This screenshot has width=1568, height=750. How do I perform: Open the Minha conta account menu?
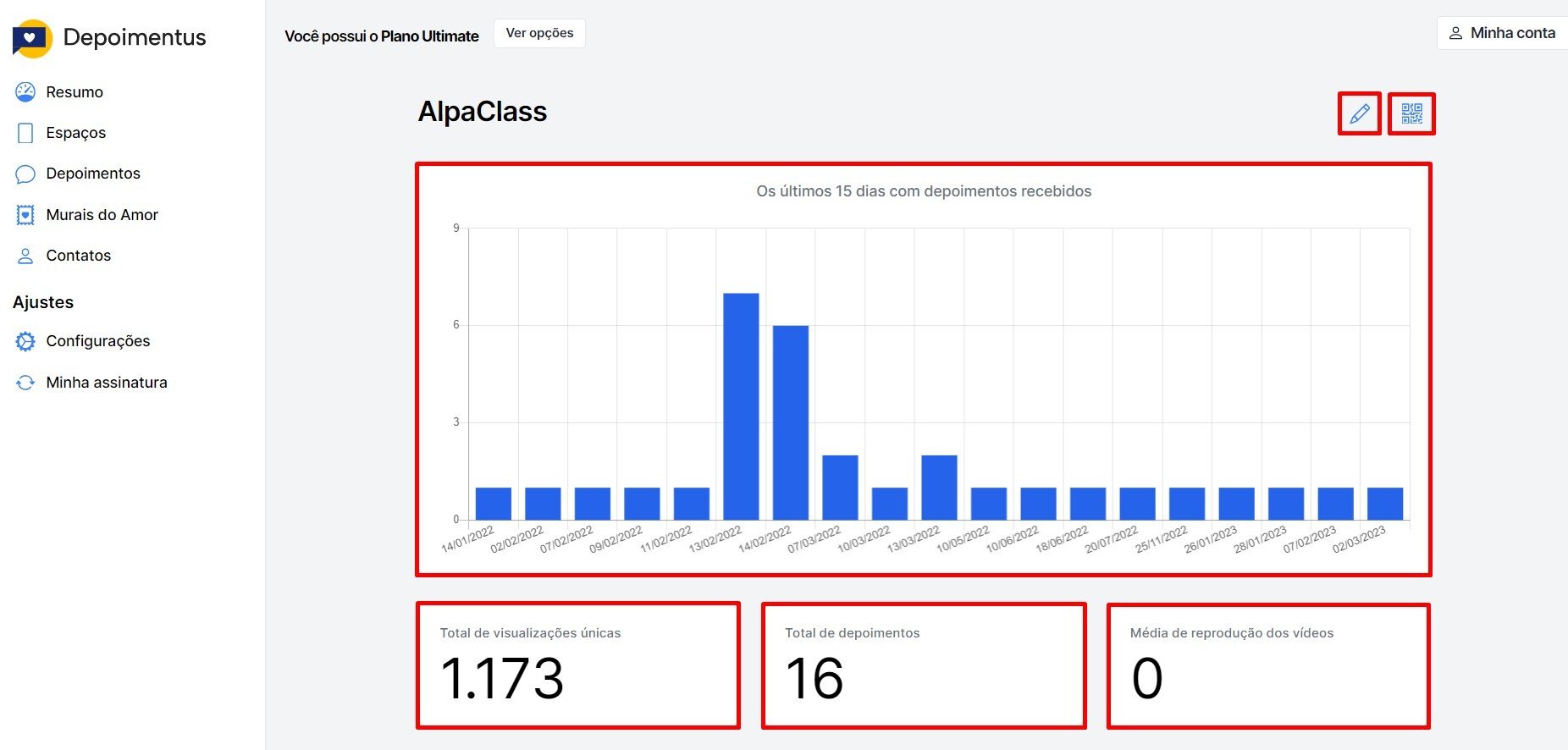pyautogui.click(x=1502, y=33)
